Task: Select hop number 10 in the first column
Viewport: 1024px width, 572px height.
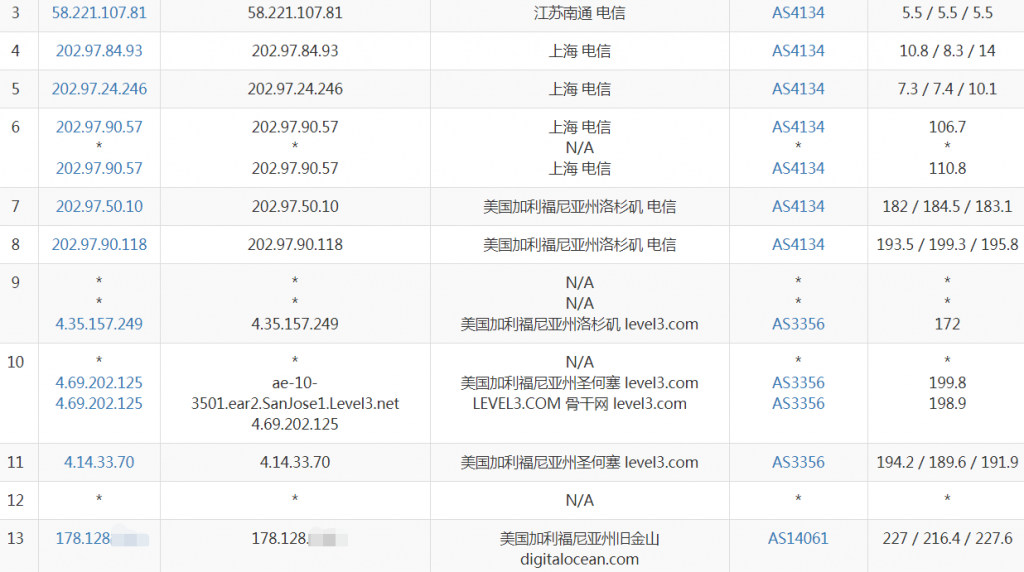Action: (x=16, y=362)
